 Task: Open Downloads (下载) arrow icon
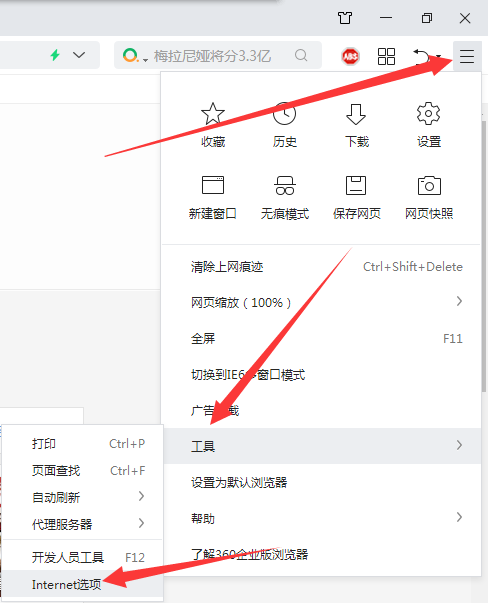click(x=356, y=114)
